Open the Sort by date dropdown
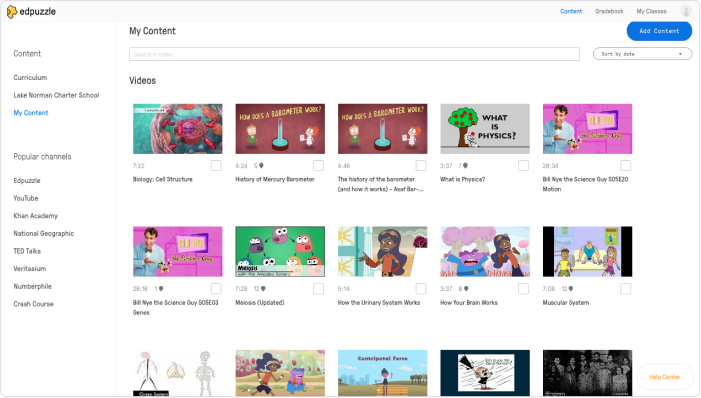Image resolution: width=701 pixels, height=398 pixels. pyautogui.click(x=642, y=54)
